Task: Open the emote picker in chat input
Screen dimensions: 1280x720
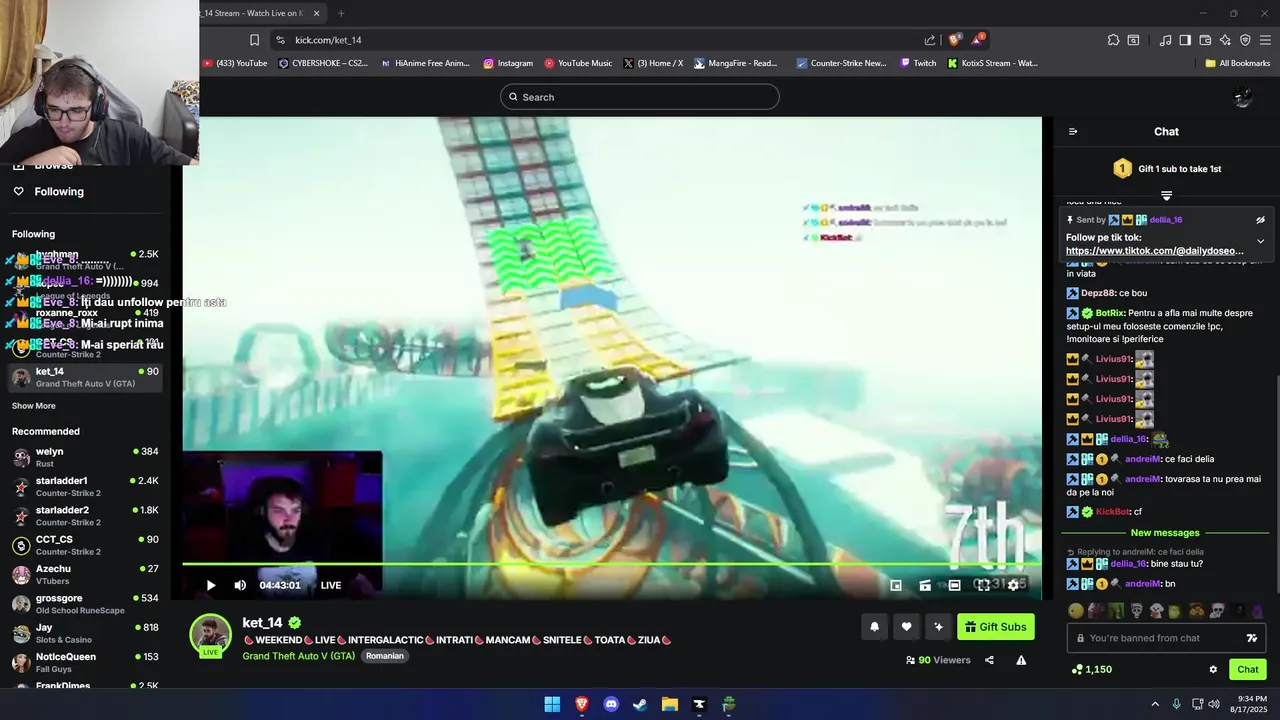Action: (x=1251, y=638)
